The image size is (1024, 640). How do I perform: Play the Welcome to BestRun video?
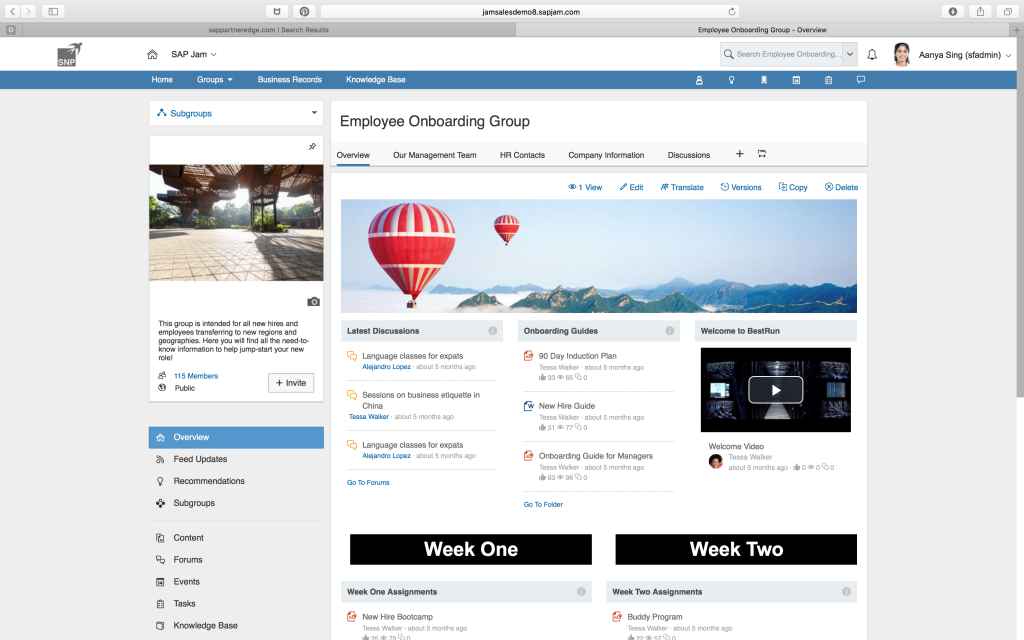click(x=775, y=390)
